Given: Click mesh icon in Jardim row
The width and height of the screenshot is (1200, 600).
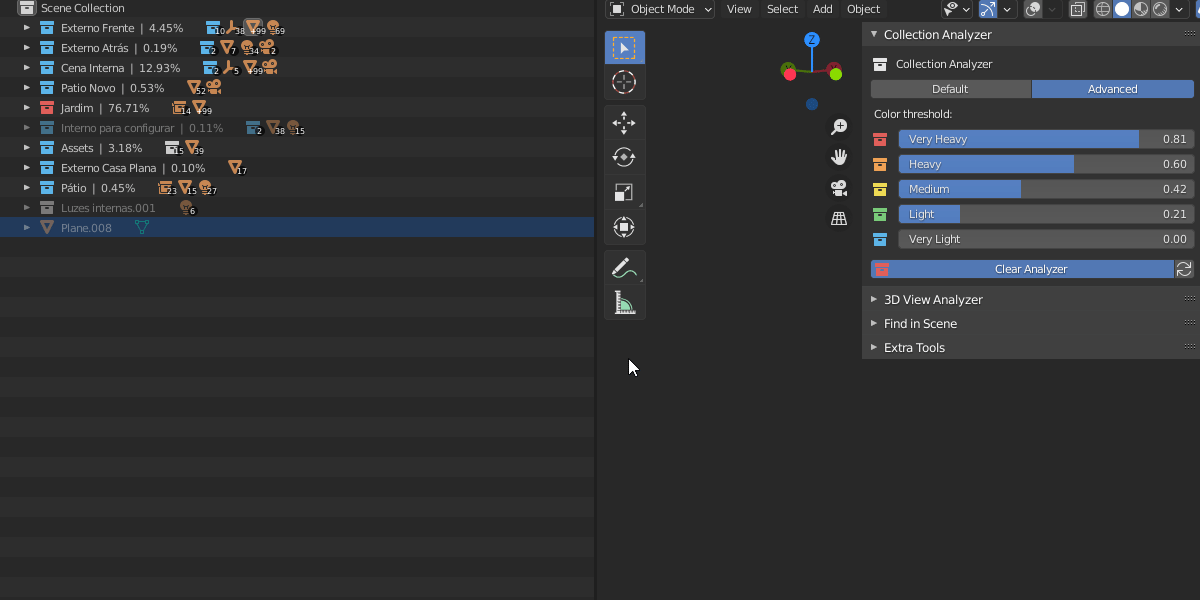Looking at the screenshot, I should point(199,108).
